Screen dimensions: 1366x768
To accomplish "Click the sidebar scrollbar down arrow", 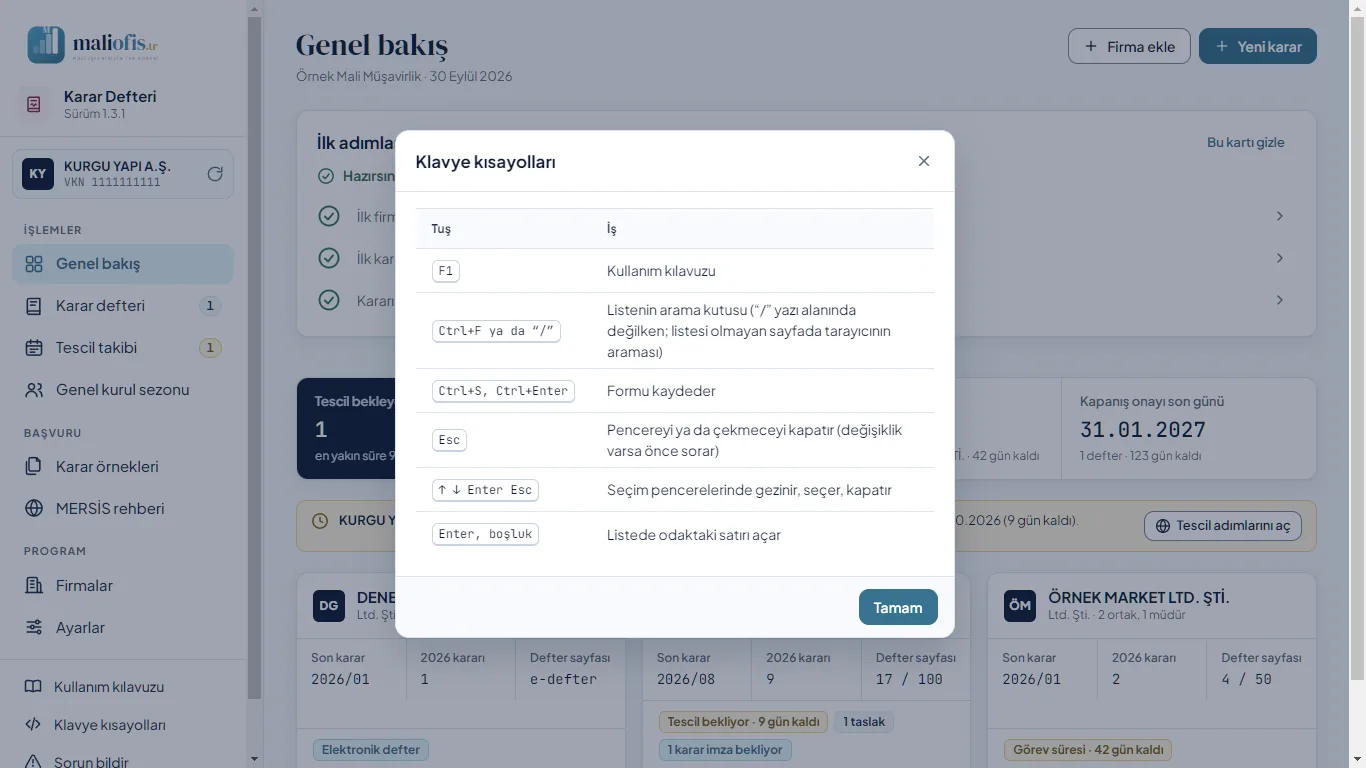I will 254,760.
